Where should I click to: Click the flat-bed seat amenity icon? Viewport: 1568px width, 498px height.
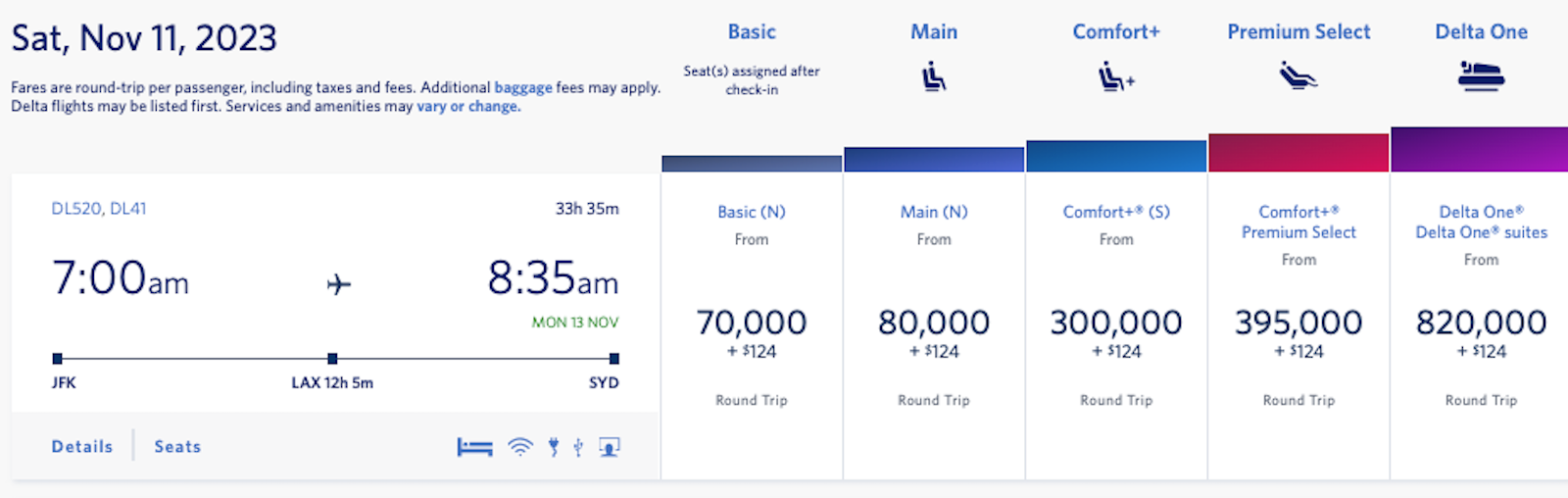(x=475, y=447)
